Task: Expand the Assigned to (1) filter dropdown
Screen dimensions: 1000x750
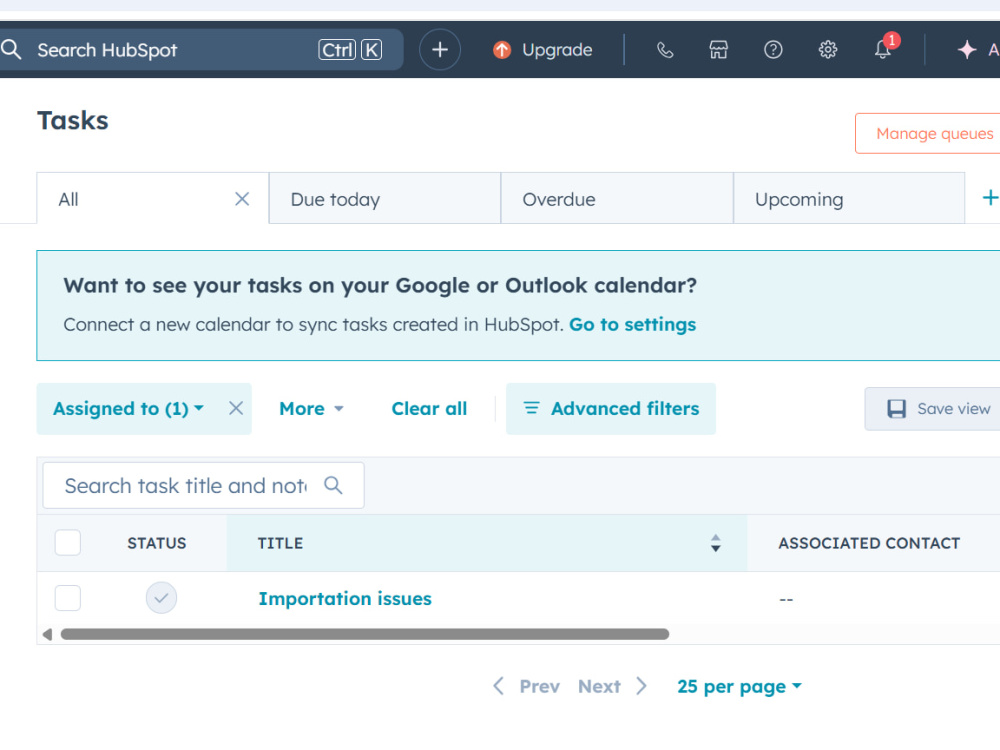Action: click(128, 409)
